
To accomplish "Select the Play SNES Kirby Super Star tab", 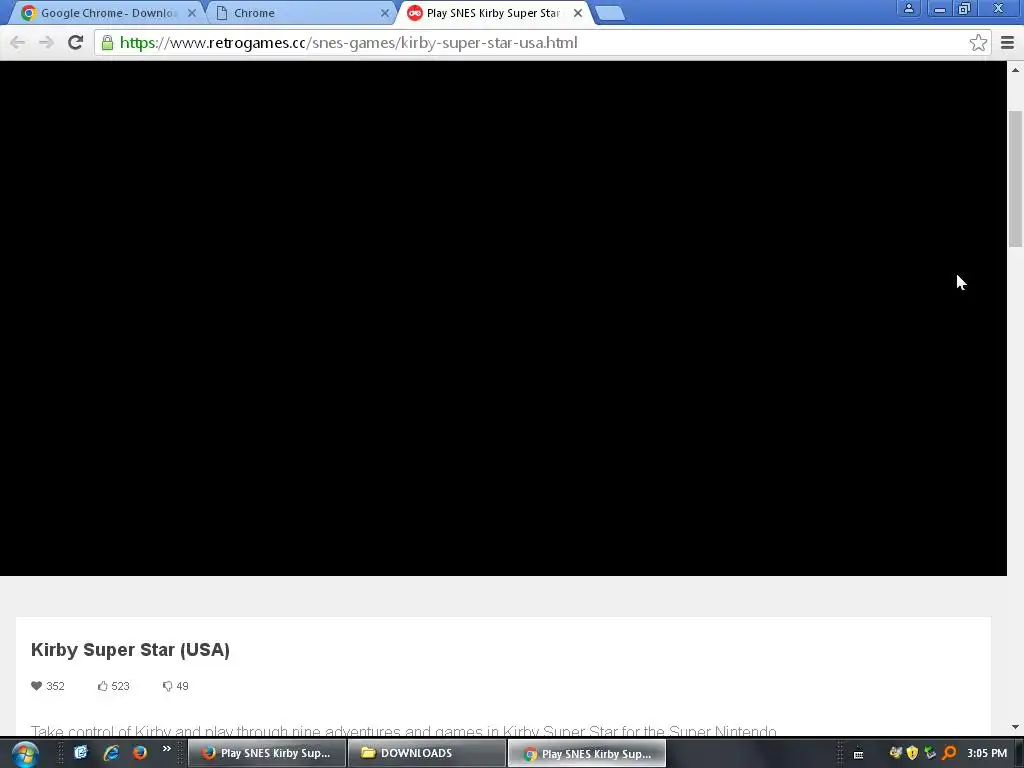I will pyautogui.click(x=493, y=13).
